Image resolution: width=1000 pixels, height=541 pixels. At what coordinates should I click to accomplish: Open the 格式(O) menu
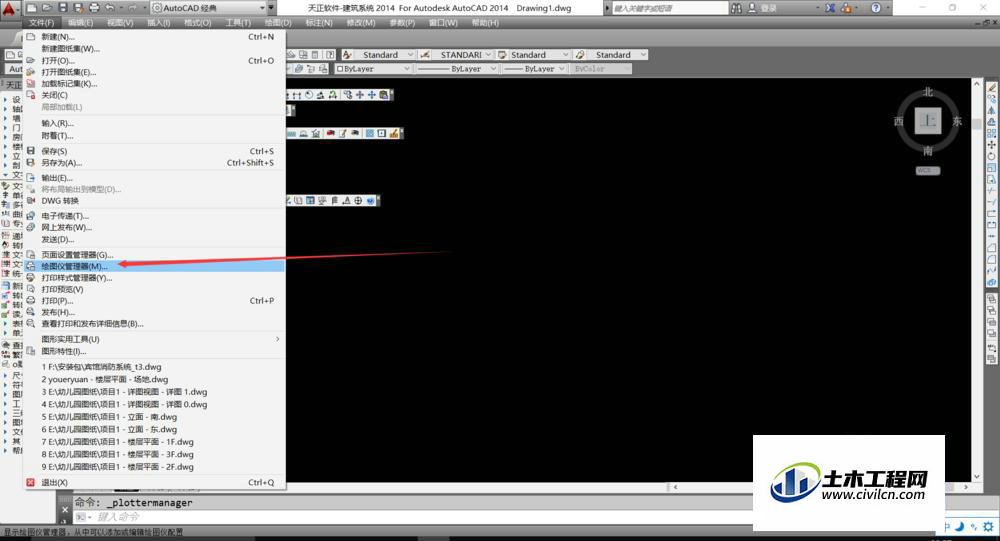coord(198,22)
